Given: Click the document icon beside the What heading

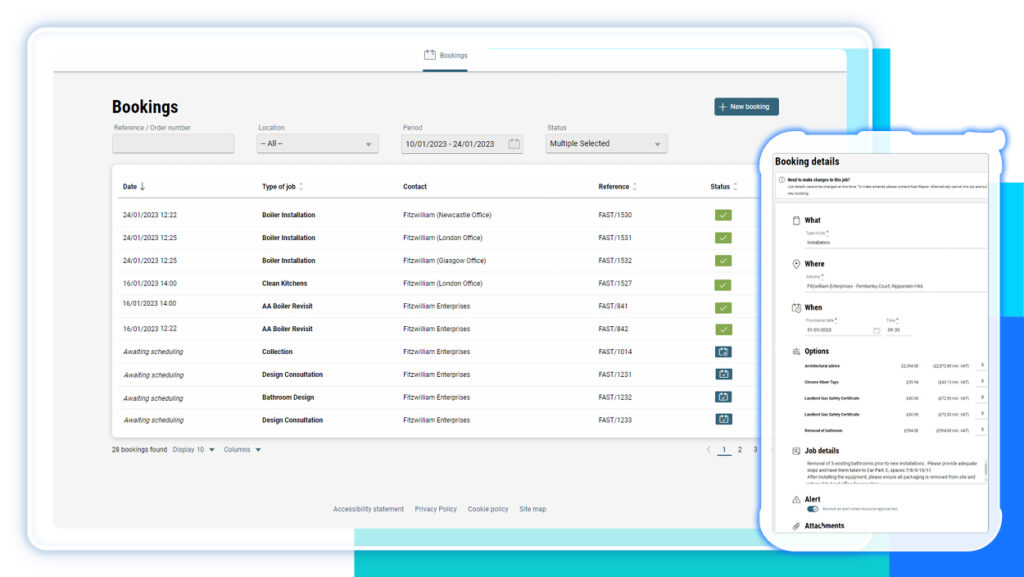Looking at the screenshot, I should click(797, 219).
